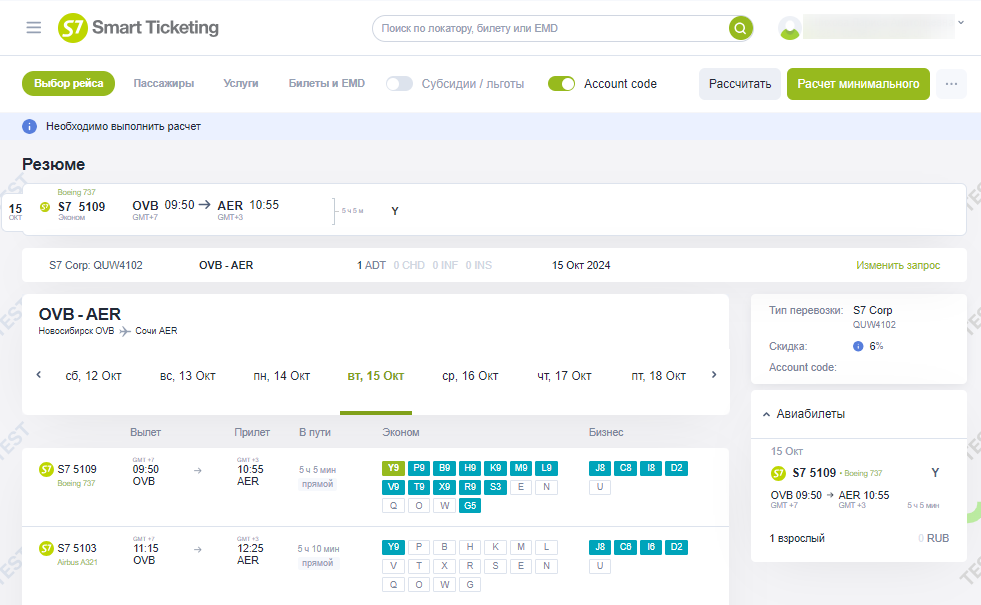Click the 1 ADT passenger count
981x605 pixels.
tap(371, 265)
